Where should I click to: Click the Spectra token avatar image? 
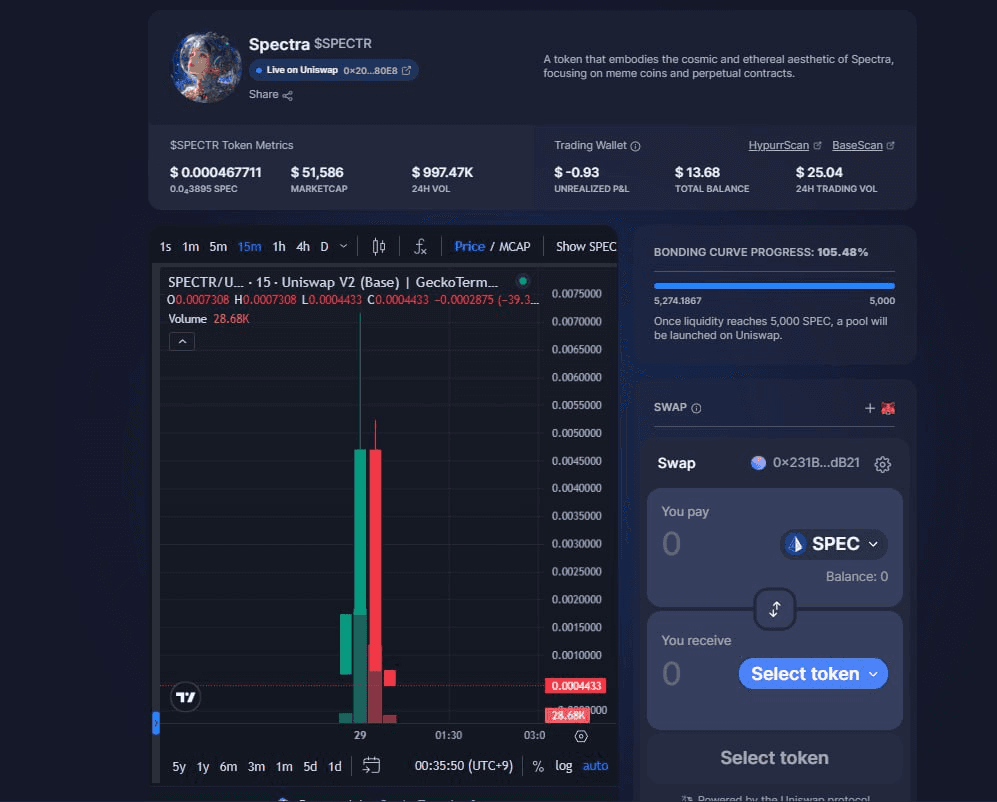tap(206, 67)
